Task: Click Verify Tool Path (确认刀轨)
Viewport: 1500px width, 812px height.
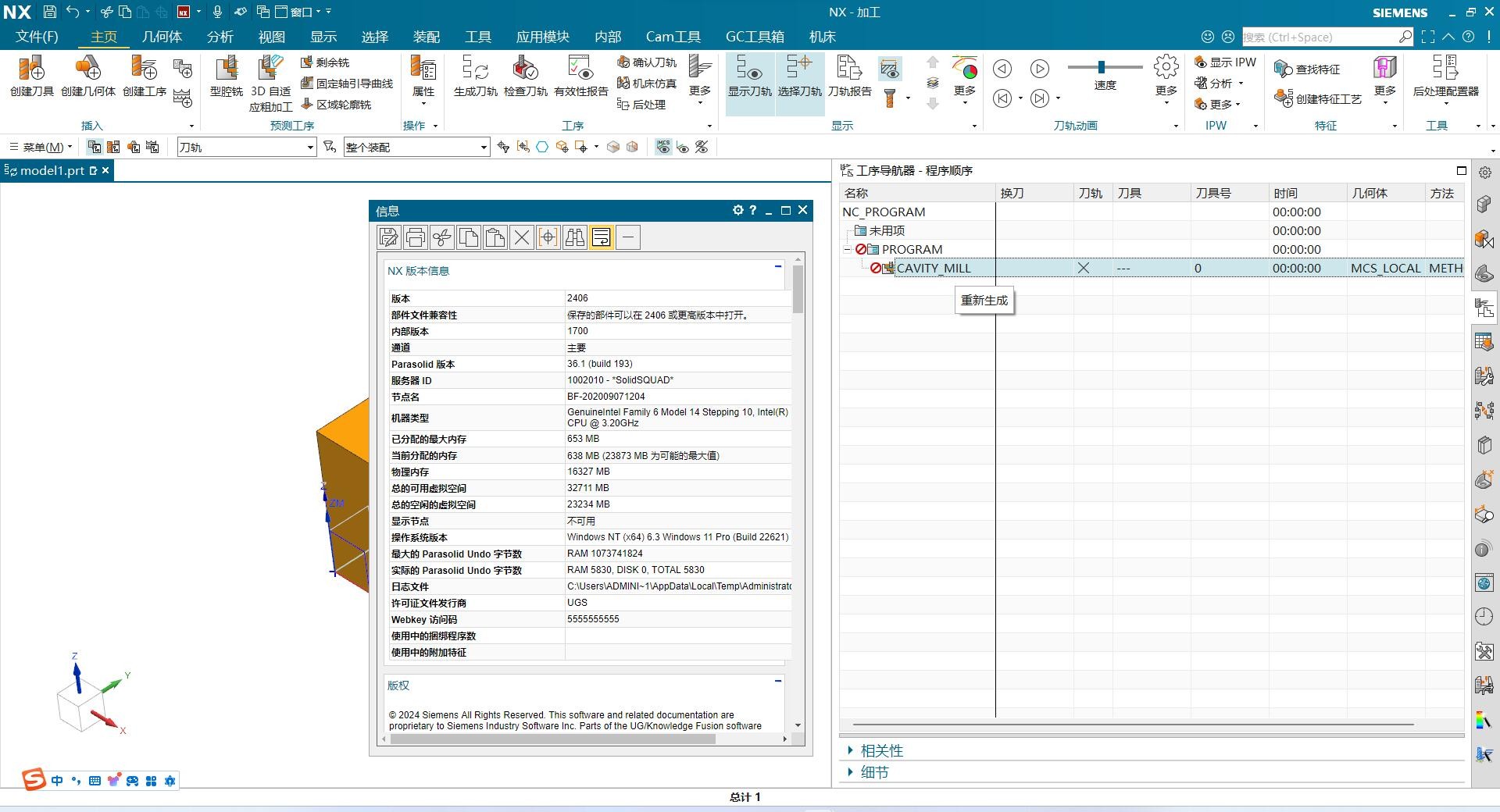Action: point(646,62)
